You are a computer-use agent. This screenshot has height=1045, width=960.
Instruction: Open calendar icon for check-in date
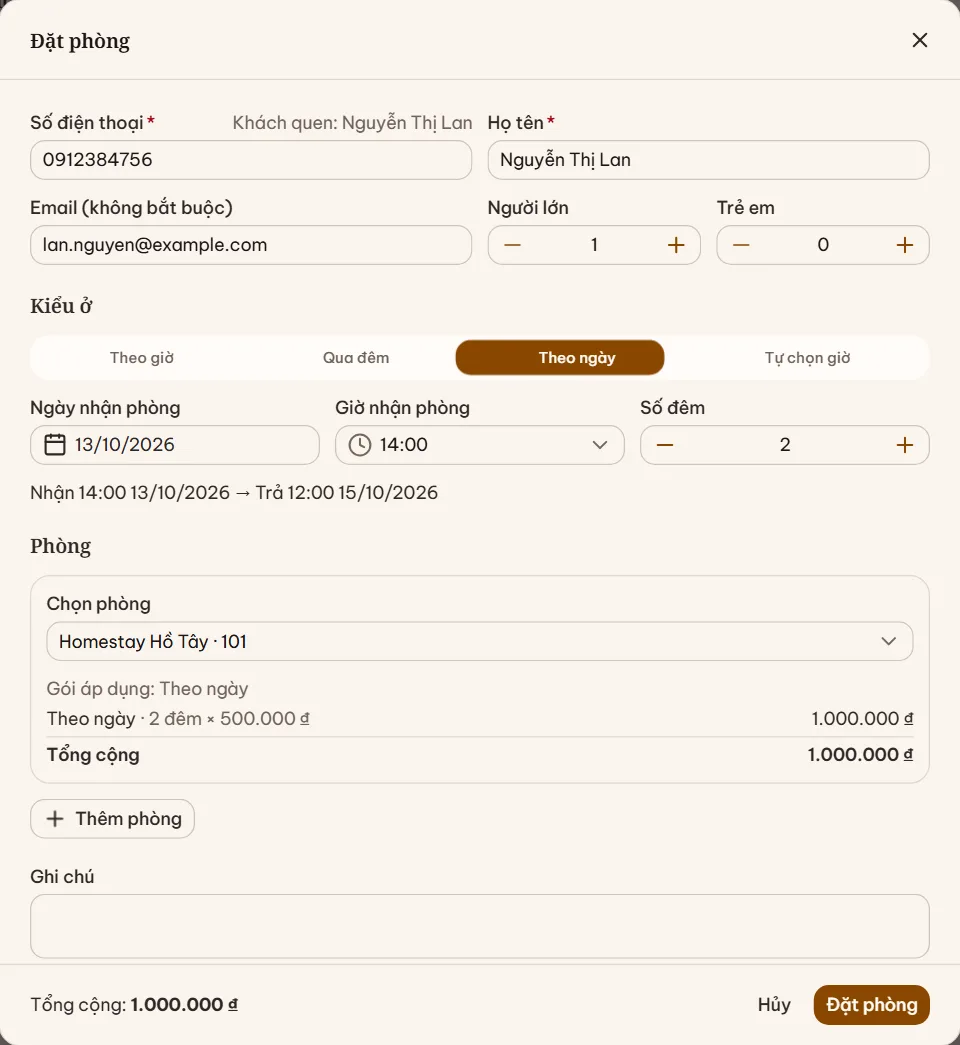(55, 445)
